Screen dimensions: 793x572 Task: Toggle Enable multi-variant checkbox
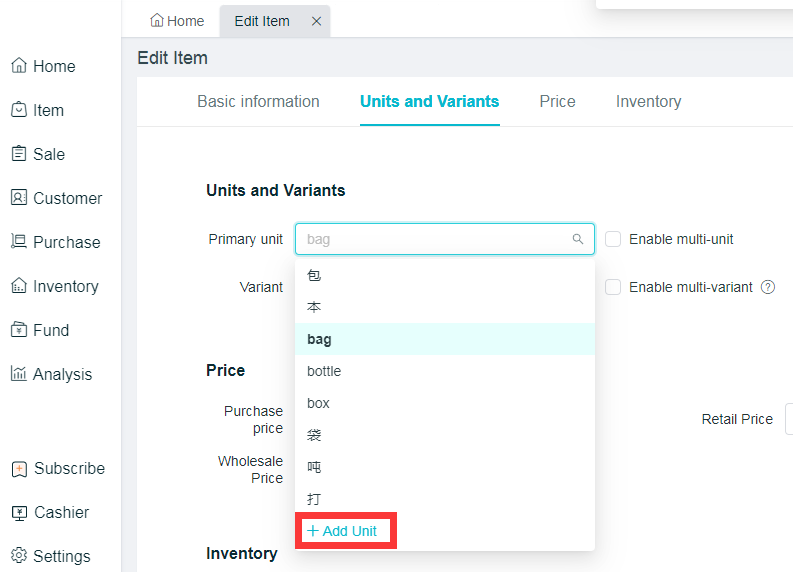tap(614, 287)
